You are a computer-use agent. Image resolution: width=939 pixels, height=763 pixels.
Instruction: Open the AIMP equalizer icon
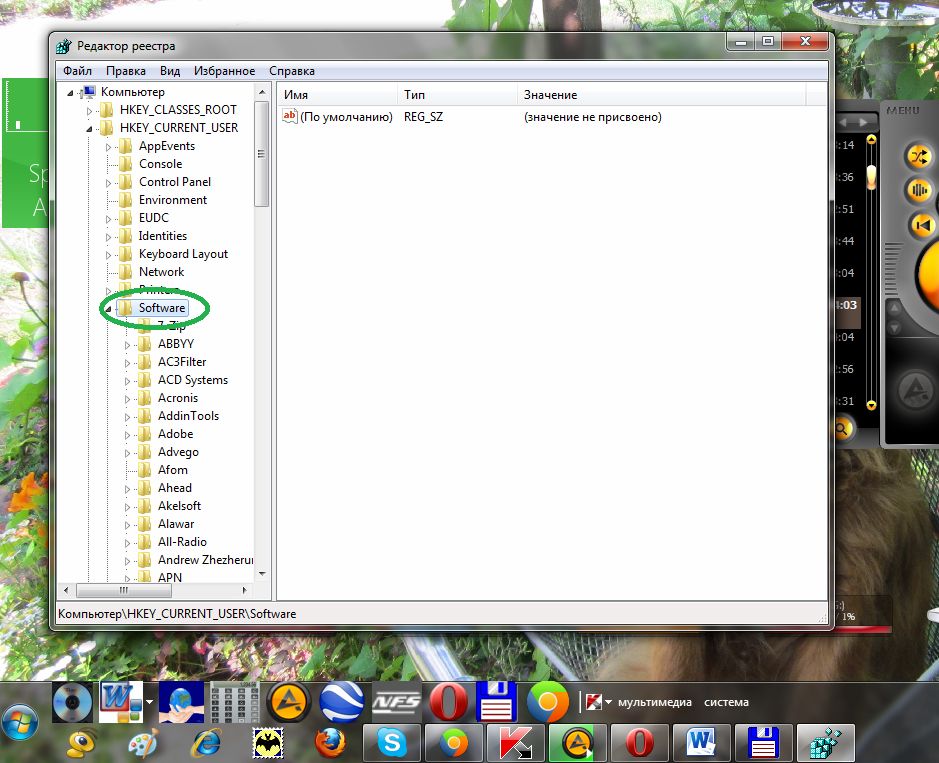[918, 190]
